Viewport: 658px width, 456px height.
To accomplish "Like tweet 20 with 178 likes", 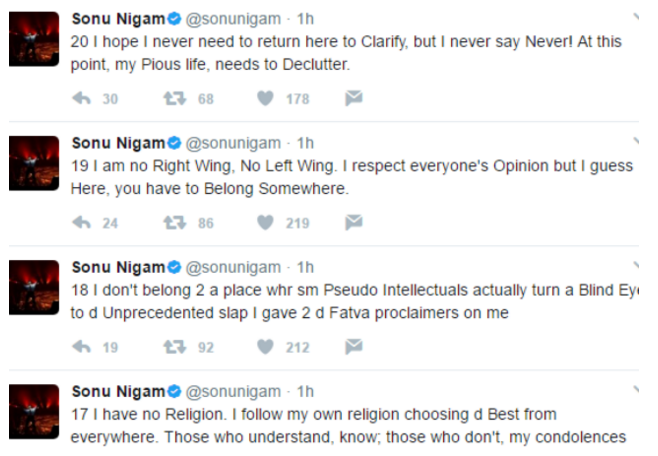I will point(266,98).
